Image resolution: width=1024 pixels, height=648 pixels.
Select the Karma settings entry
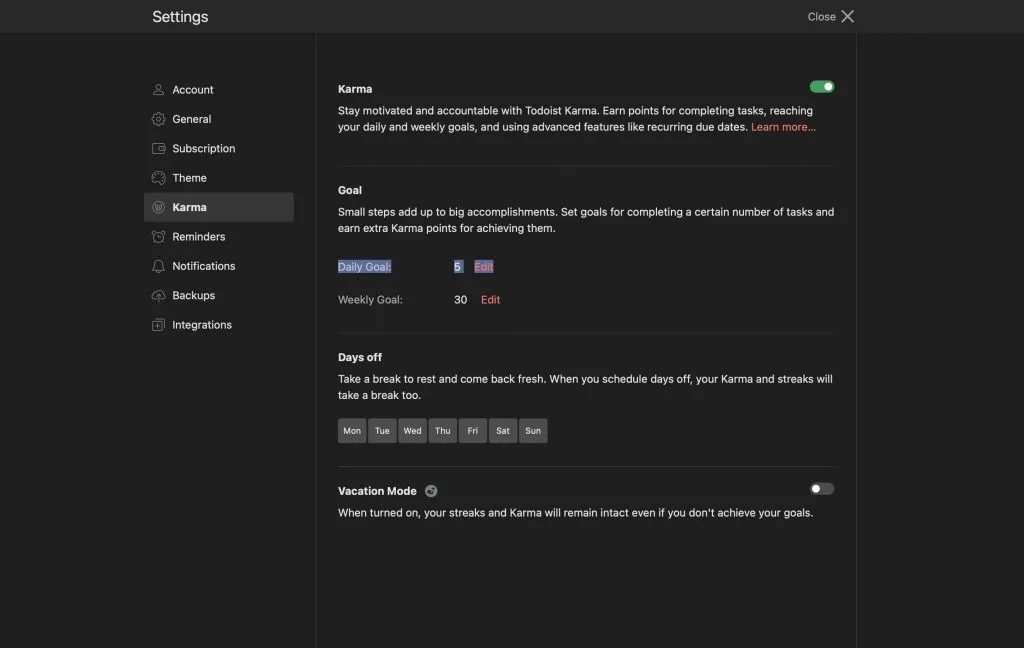coord(219,207)
